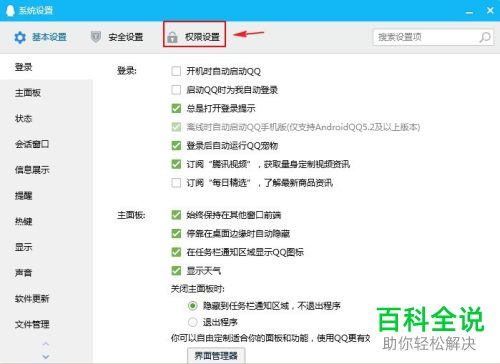Uncheck 订阅腾讯视频 checkbox
The width and height of the screenshot is (500, 364).
click(x=176, y=164)
